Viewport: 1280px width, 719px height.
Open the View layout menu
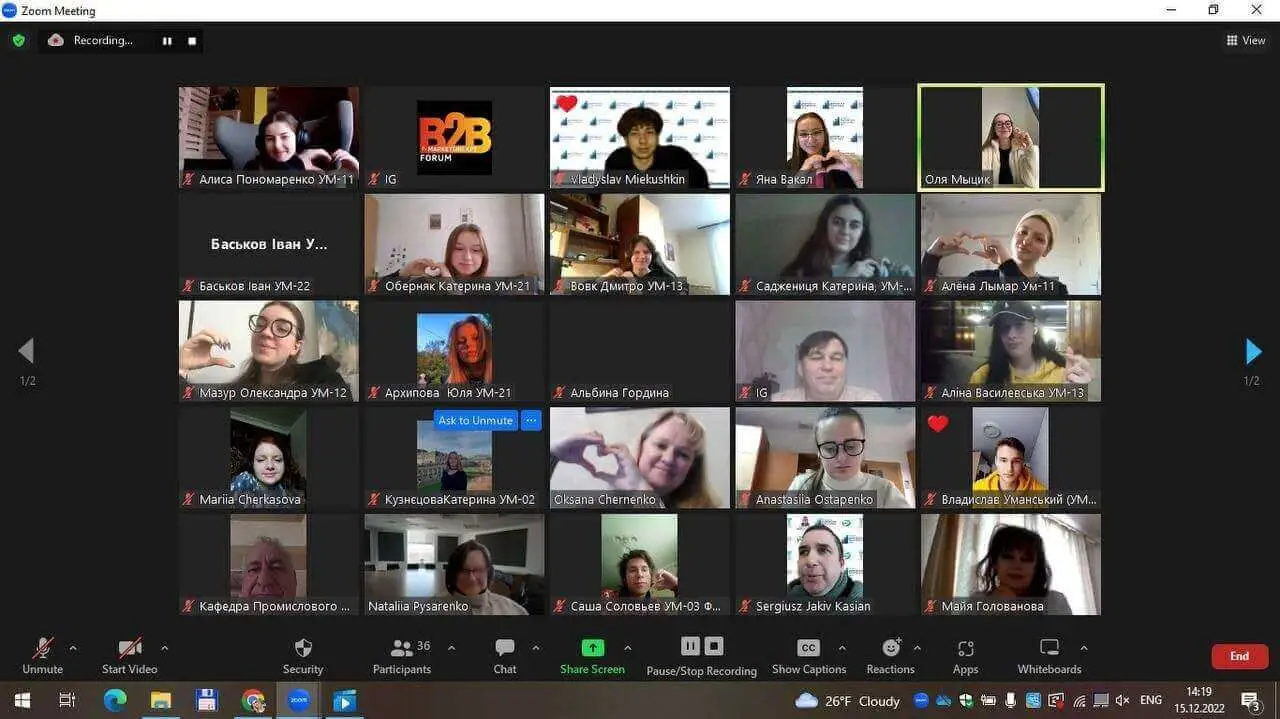[1246, 41]
